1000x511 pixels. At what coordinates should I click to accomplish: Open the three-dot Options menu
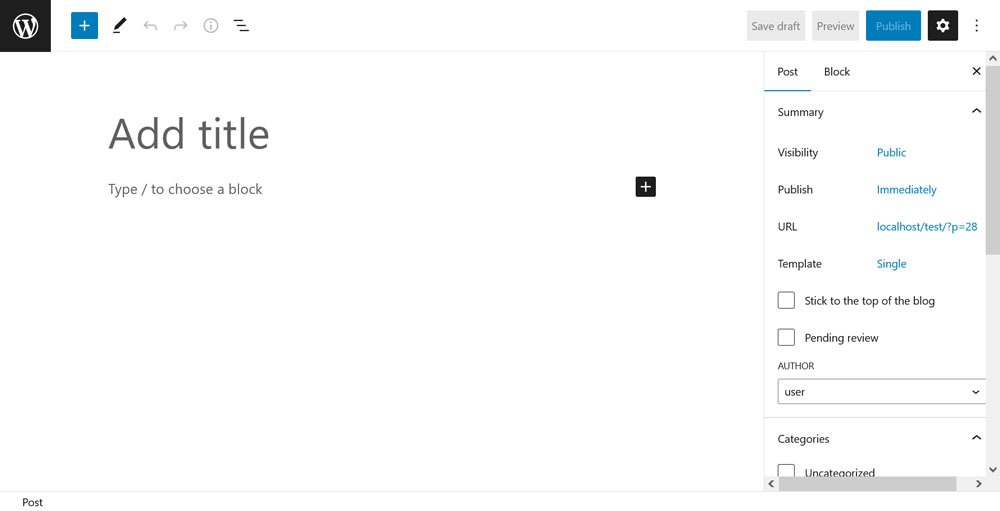tap(976, 26)
